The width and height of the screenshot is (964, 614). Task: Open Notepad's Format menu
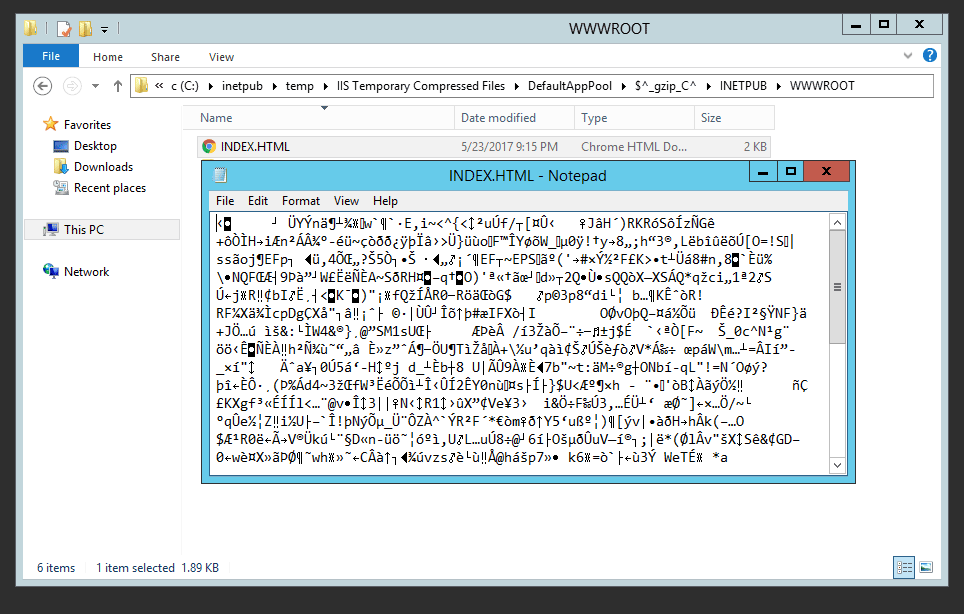point(300,201)
